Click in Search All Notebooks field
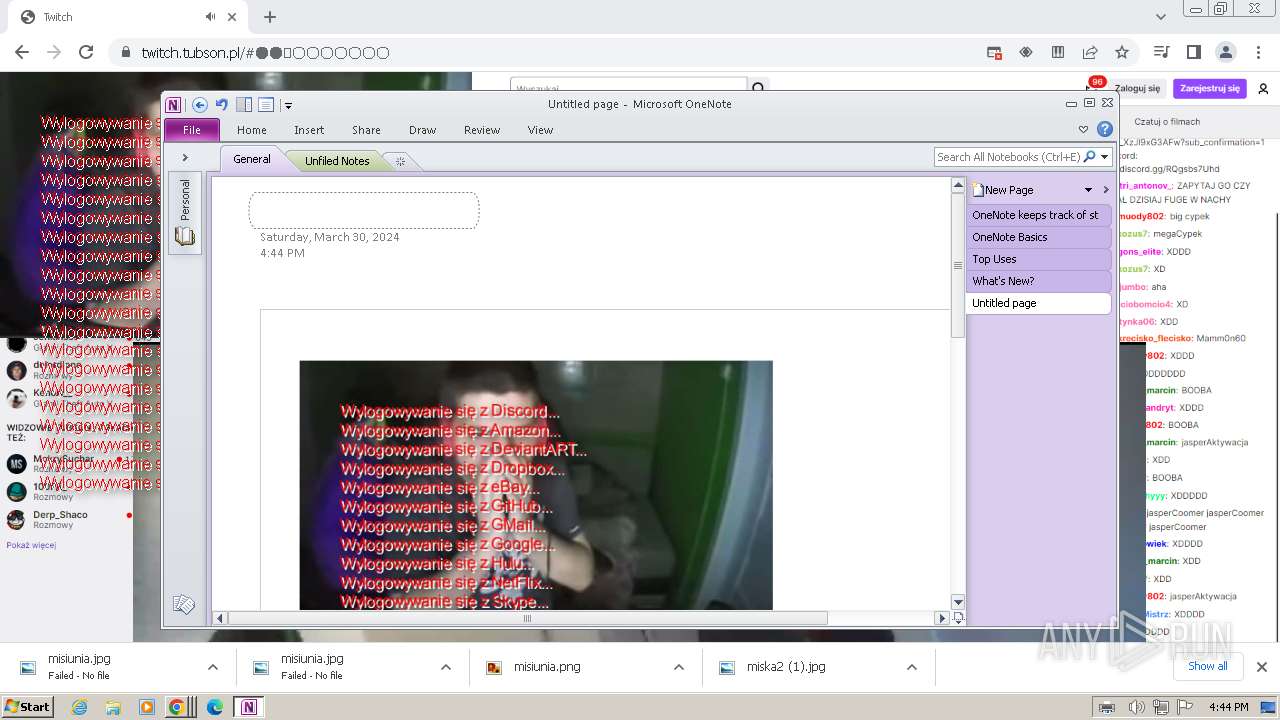The image size is (1280, 720). [1008, 157]
